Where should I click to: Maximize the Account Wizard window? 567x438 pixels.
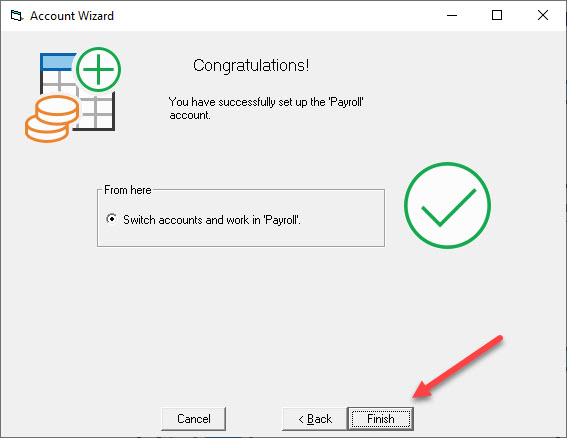pyautogui.click(x=497, y=16)
